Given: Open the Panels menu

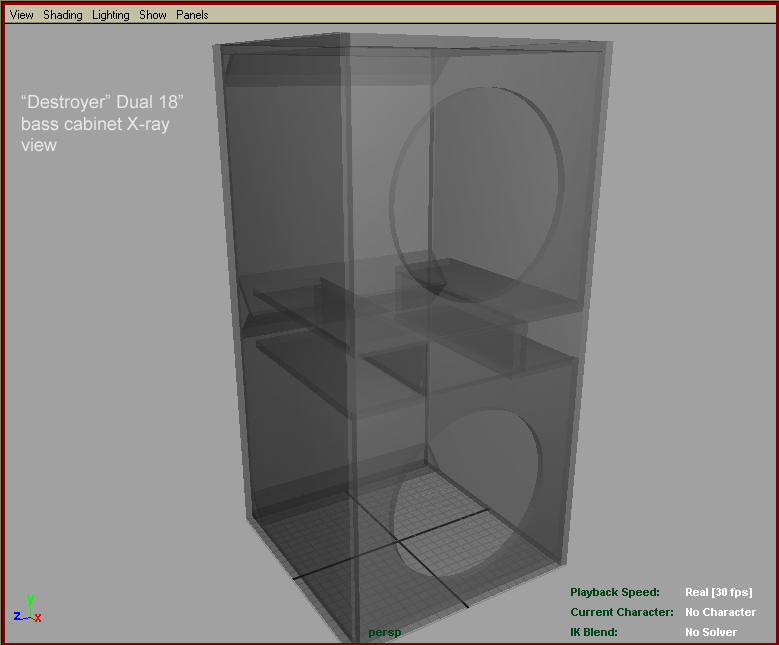Looking at the screenshot, I should [x=192, y=15].
